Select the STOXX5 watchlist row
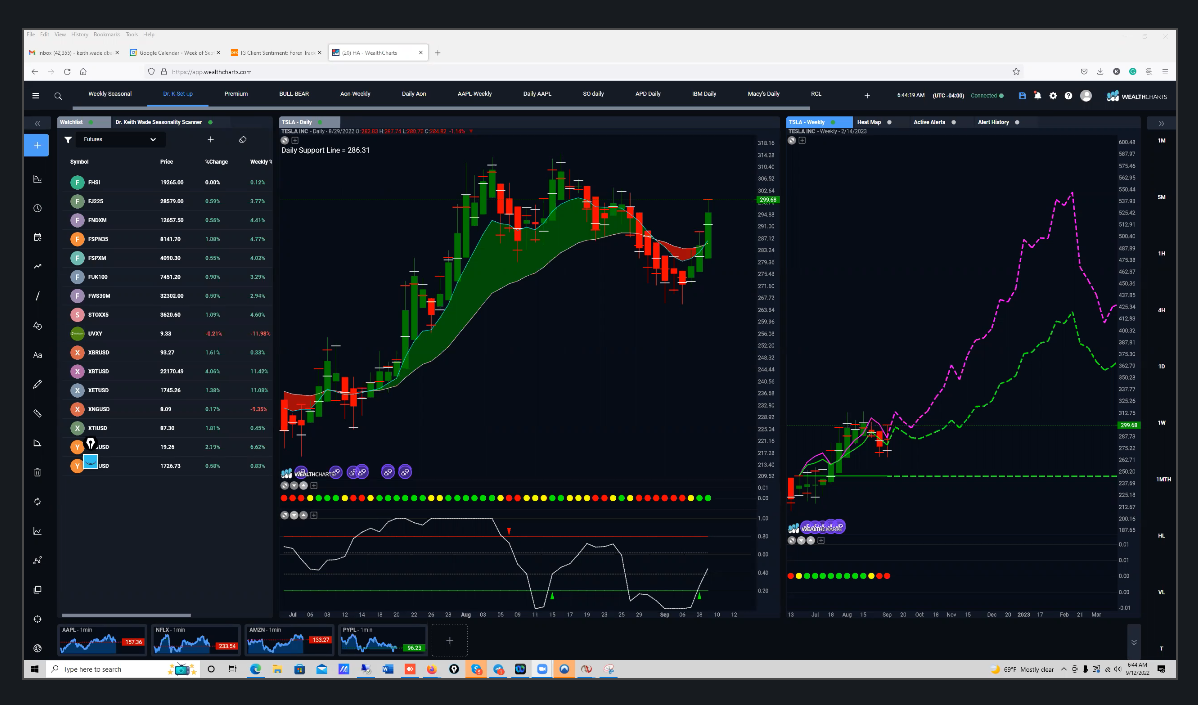 tap(167, 315)
